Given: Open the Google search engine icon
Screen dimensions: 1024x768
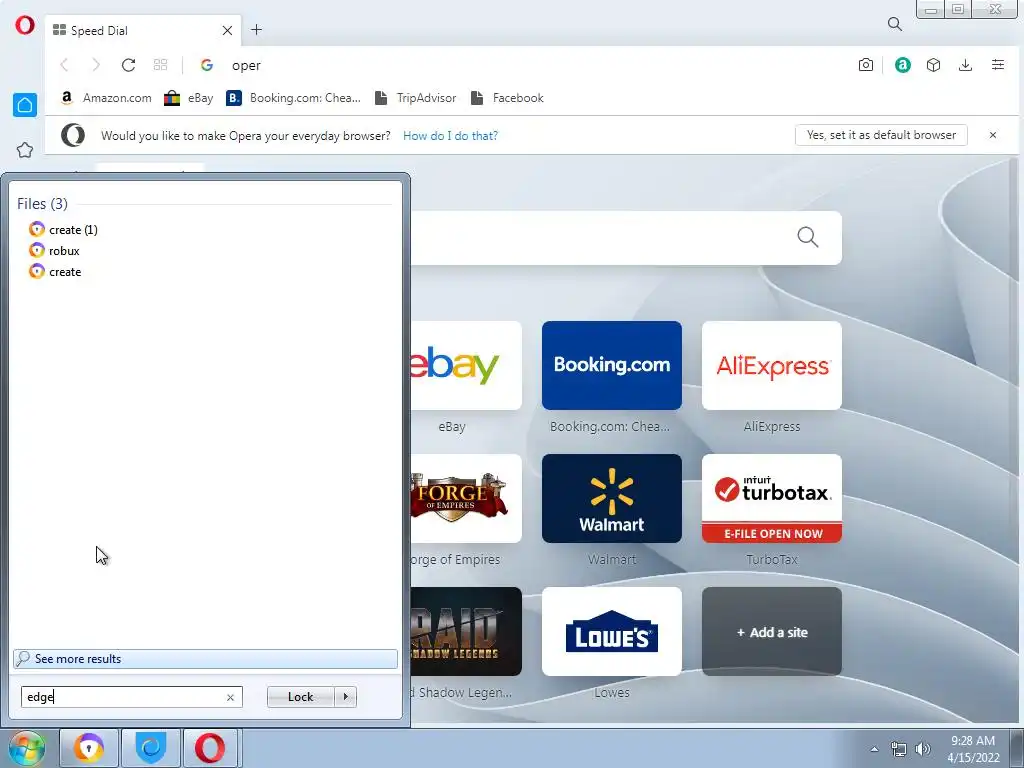Looking at the screenshot, I should [207, 65].
